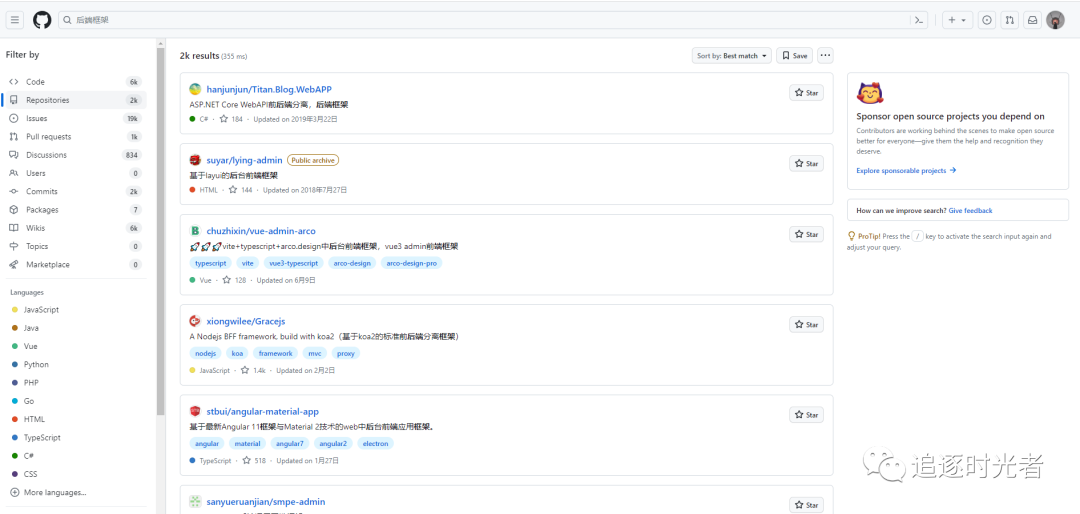The height and width of the screenshot is (514, 1080).
Task: Open suyar/lying-admin repository
Action: [x=245, y=161]
